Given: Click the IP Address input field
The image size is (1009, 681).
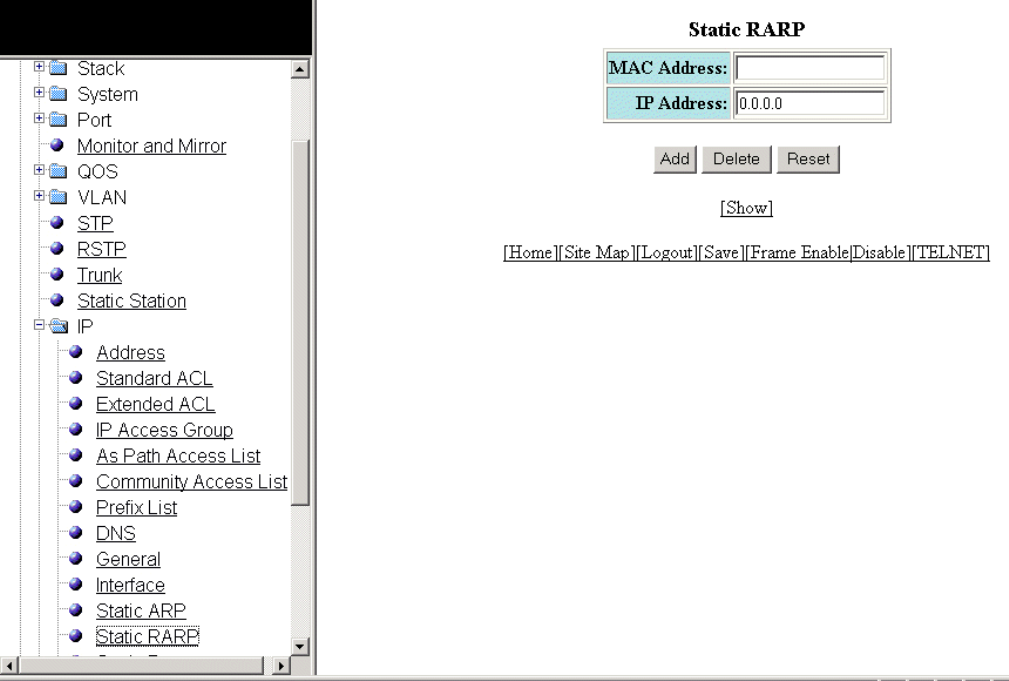Looking at the screenshot, I should pyautogui.click(x=810, y=103).
